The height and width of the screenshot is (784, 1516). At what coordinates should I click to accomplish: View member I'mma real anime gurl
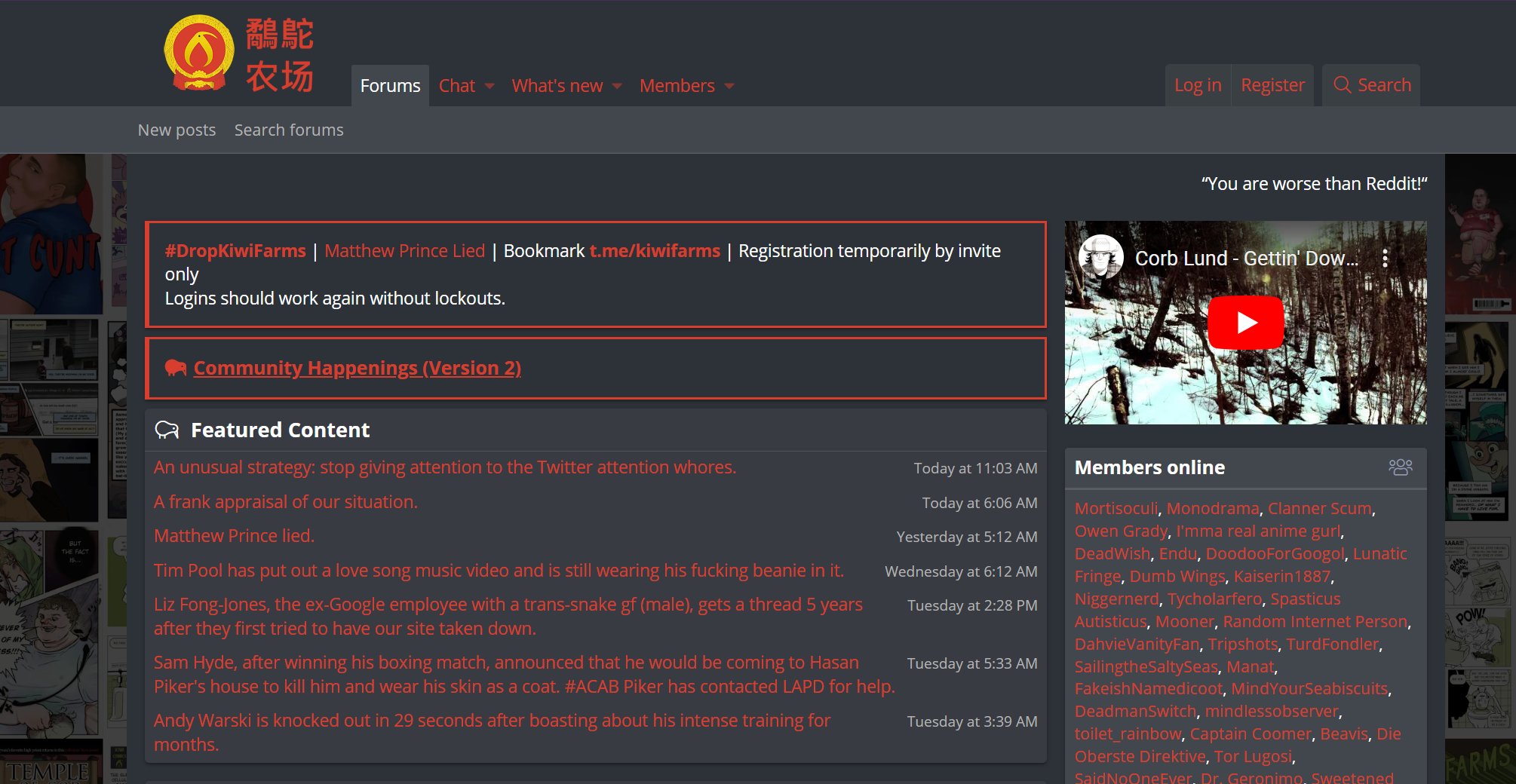(x=1259, y=531)
